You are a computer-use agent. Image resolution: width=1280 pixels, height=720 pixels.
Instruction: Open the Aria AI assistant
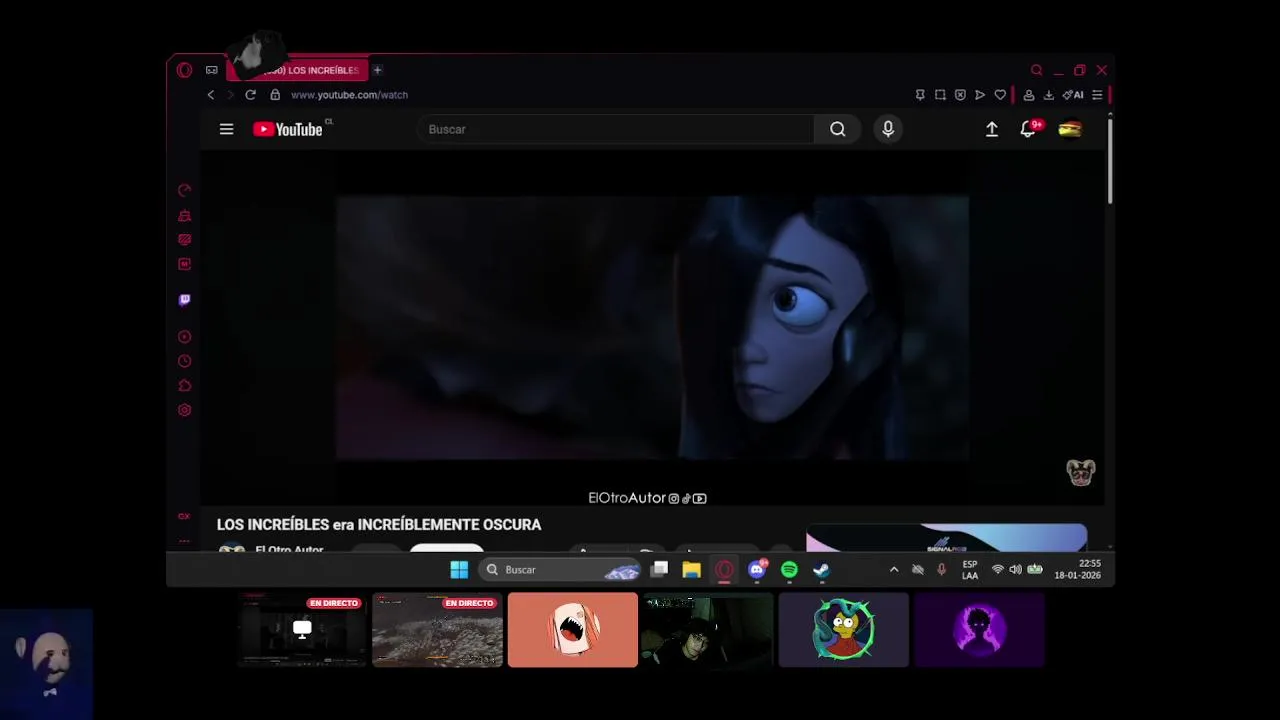point(1073,95)
